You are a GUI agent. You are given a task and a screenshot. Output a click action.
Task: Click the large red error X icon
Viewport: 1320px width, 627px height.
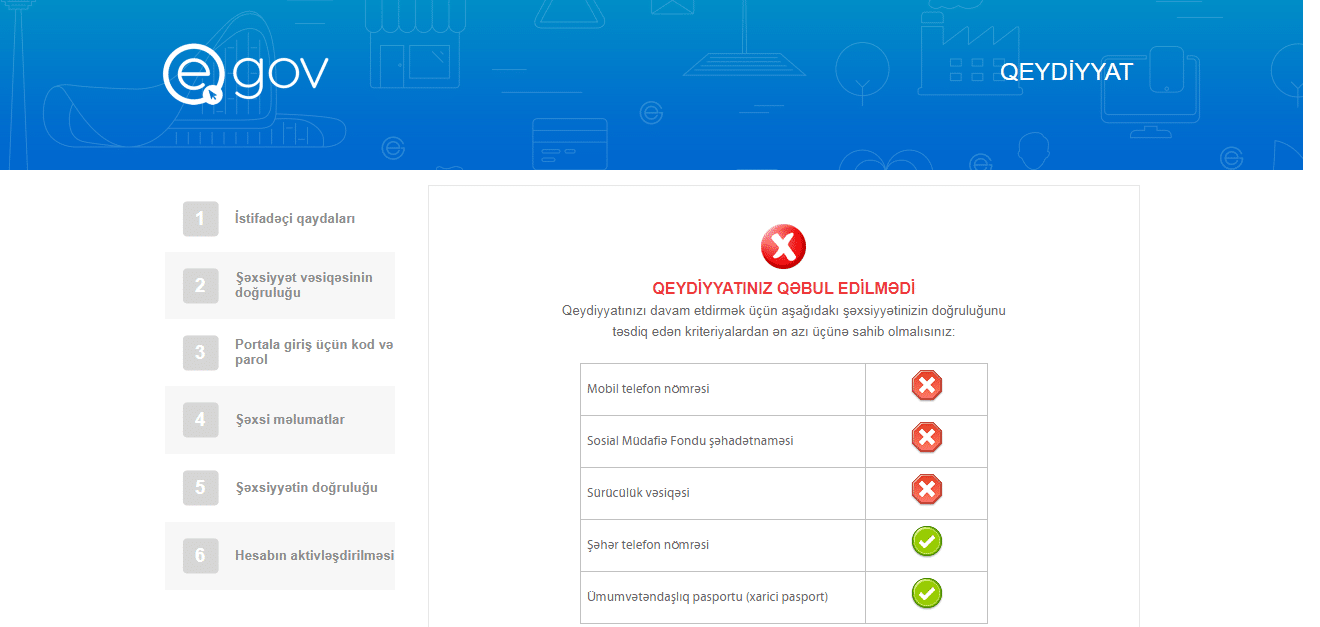[x=783, y=247]
